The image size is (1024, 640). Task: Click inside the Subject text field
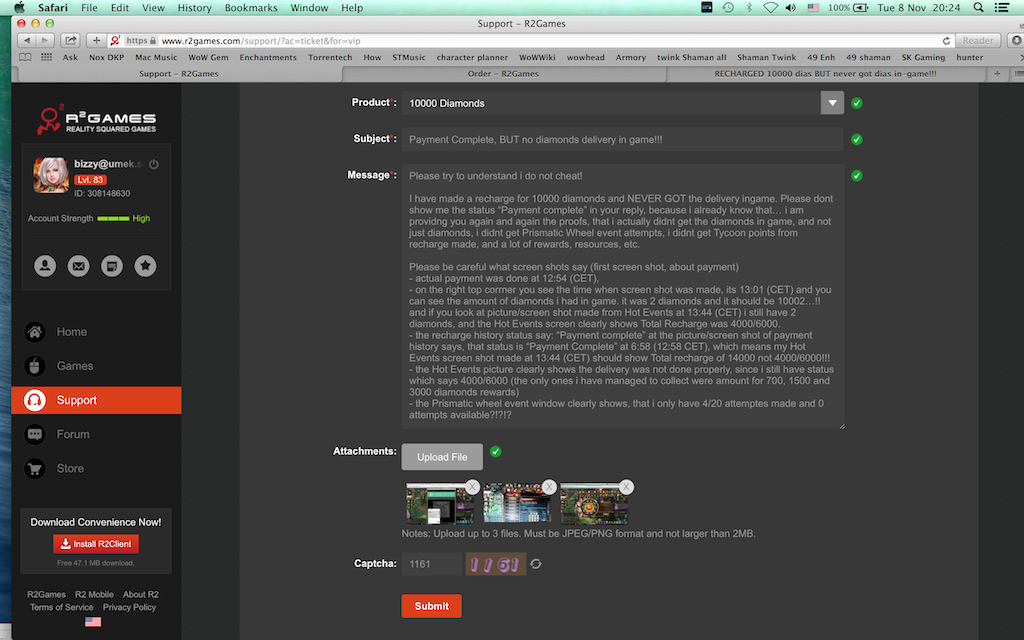pos(622,139)
